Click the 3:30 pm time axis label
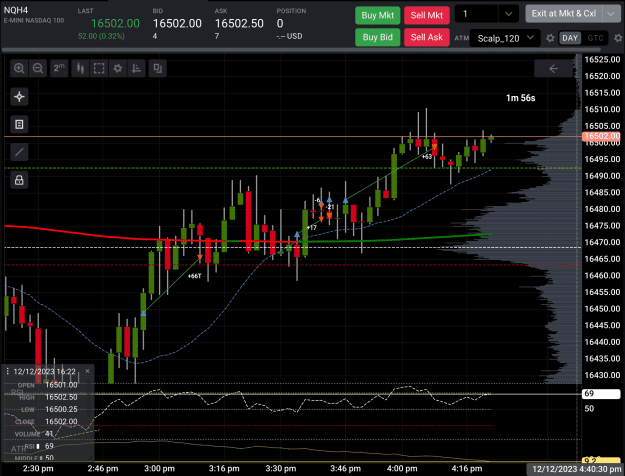The width and height of the screenshot is (625, 476). pyautogui.click(x=281, y=468)
